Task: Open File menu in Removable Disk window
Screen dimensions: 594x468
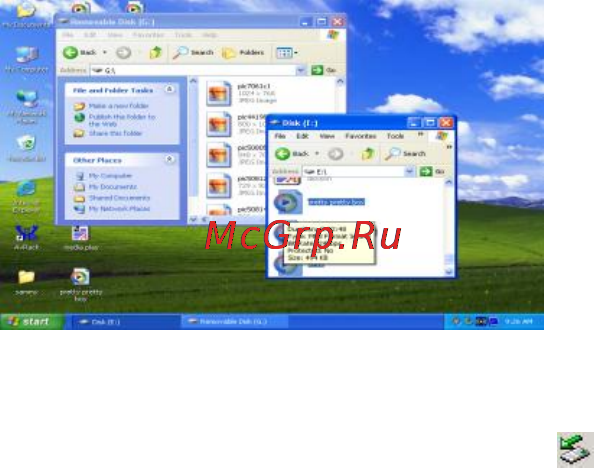Action: click(x=67, y=35)
